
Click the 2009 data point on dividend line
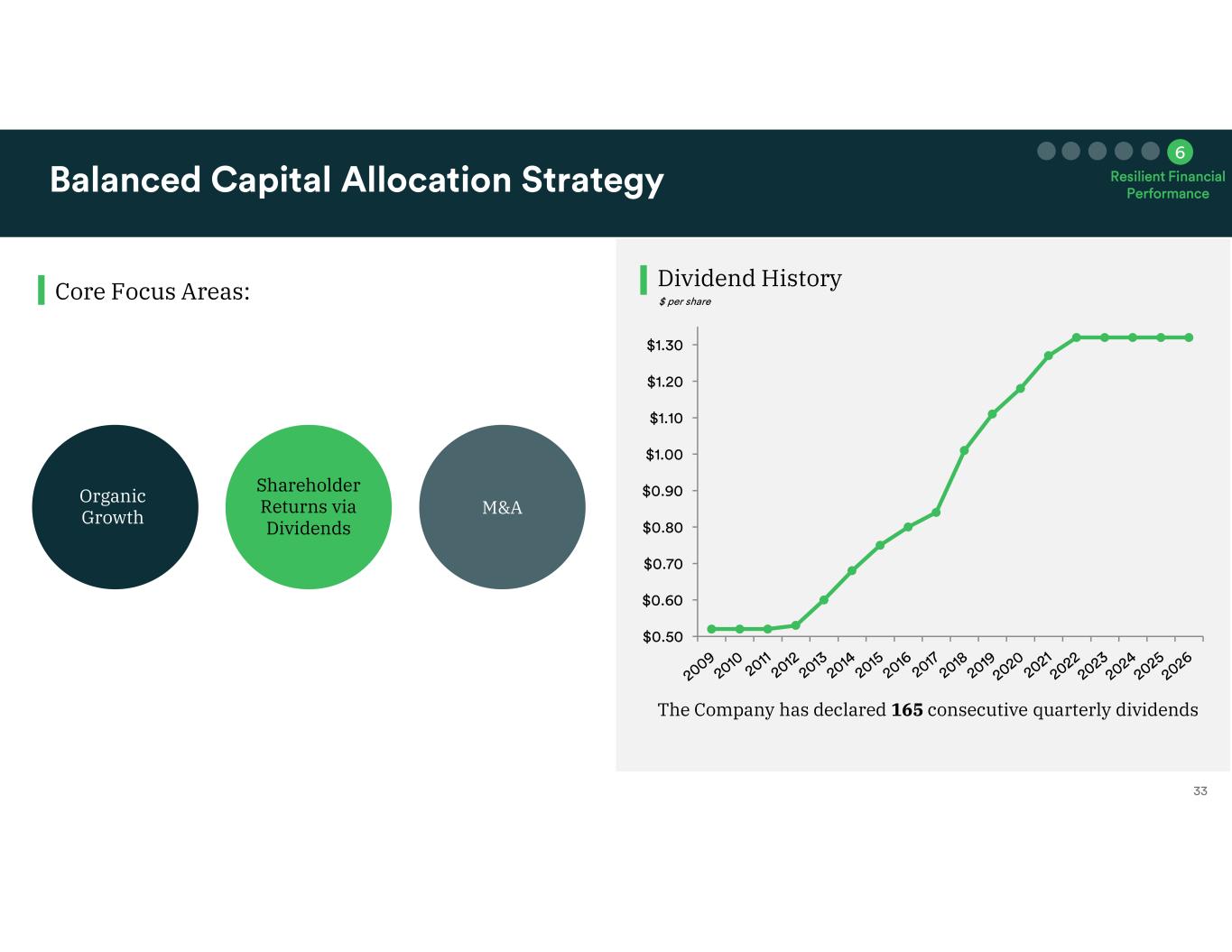point(711,629)
